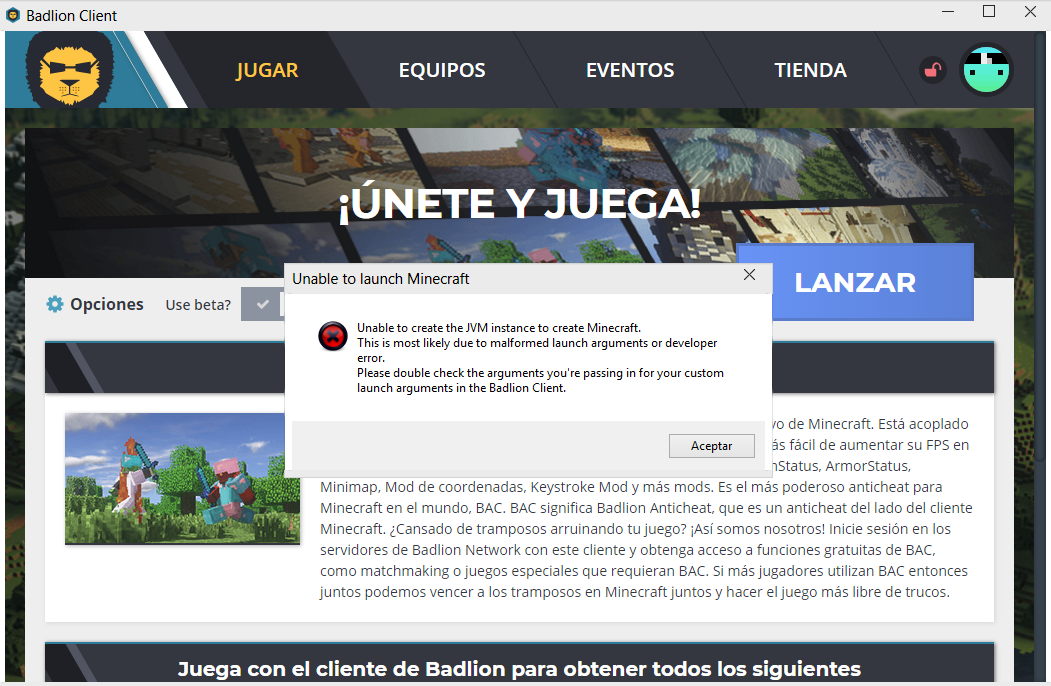Viewport: 1051px width, 686px height.
Task: Select the Opciones label
Action: tap(107, 304)
